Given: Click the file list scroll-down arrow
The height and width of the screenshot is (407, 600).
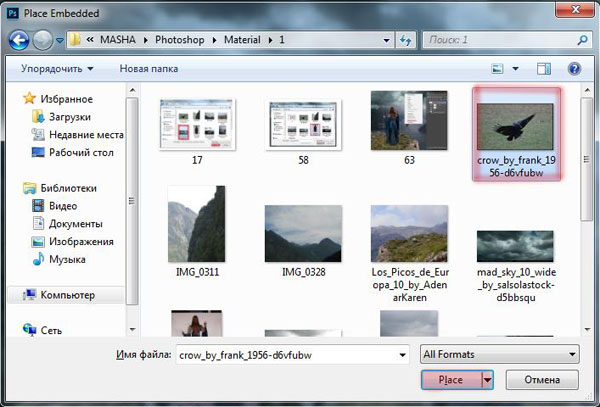Looking at the screenshot, I should point(587,330).
